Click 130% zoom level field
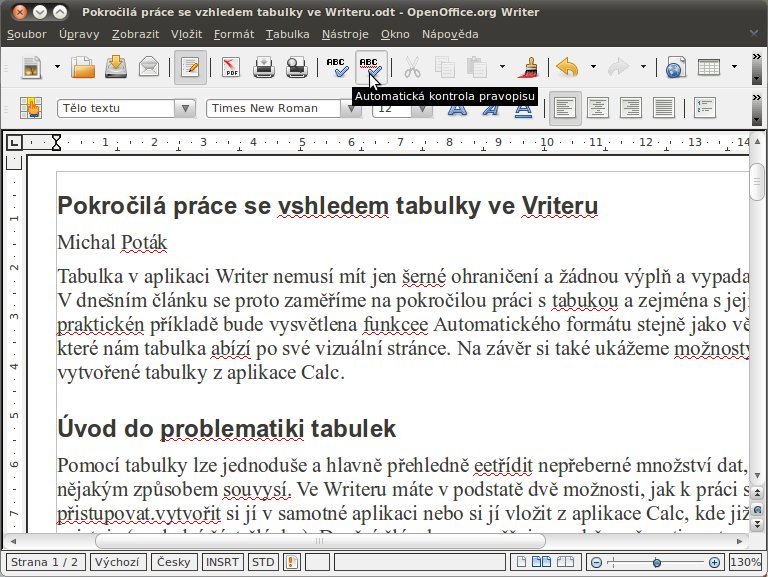 click(745, 562)
